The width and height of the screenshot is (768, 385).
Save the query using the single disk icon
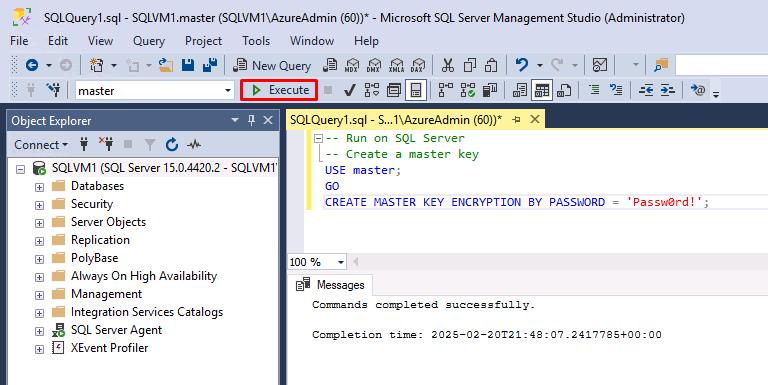coord(188,65)
